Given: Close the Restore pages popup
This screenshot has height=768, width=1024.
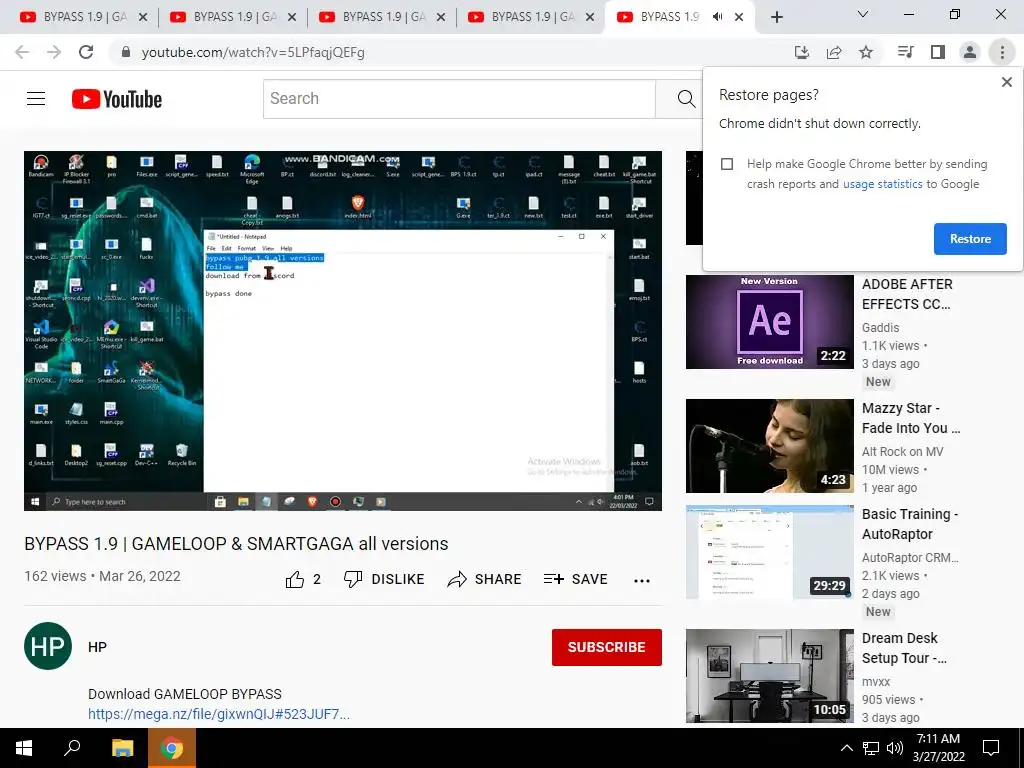Looking at the screenshot, I should 1006,82.
